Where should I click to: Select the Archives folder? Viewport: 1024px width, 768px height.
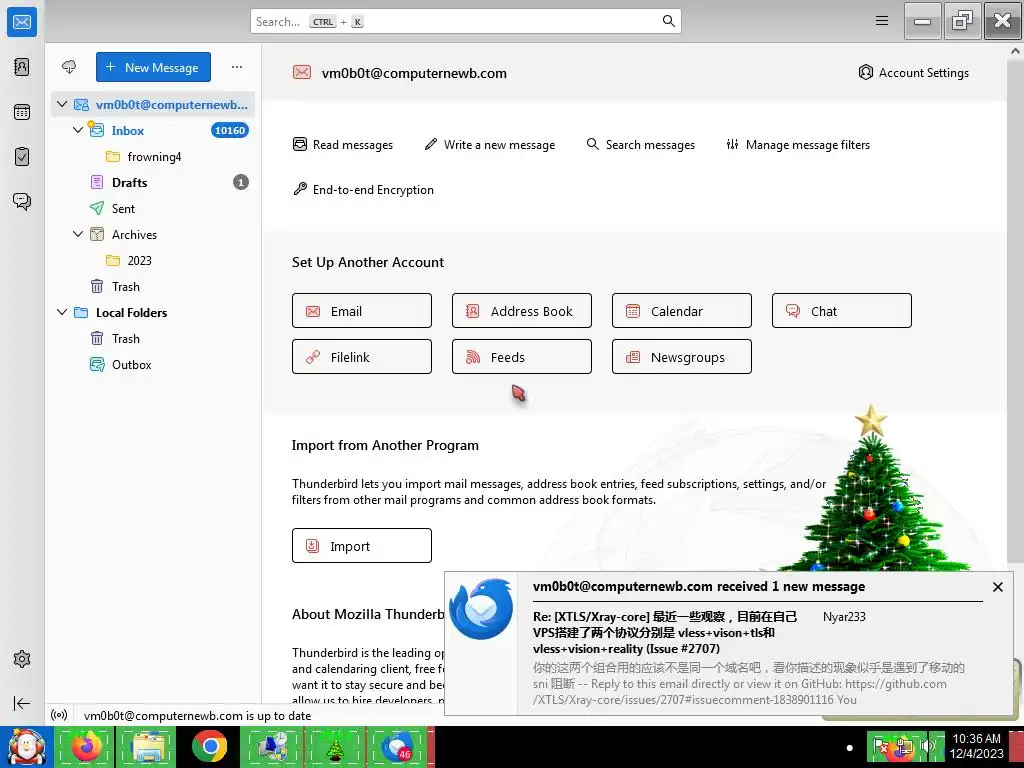click(153, 234)
